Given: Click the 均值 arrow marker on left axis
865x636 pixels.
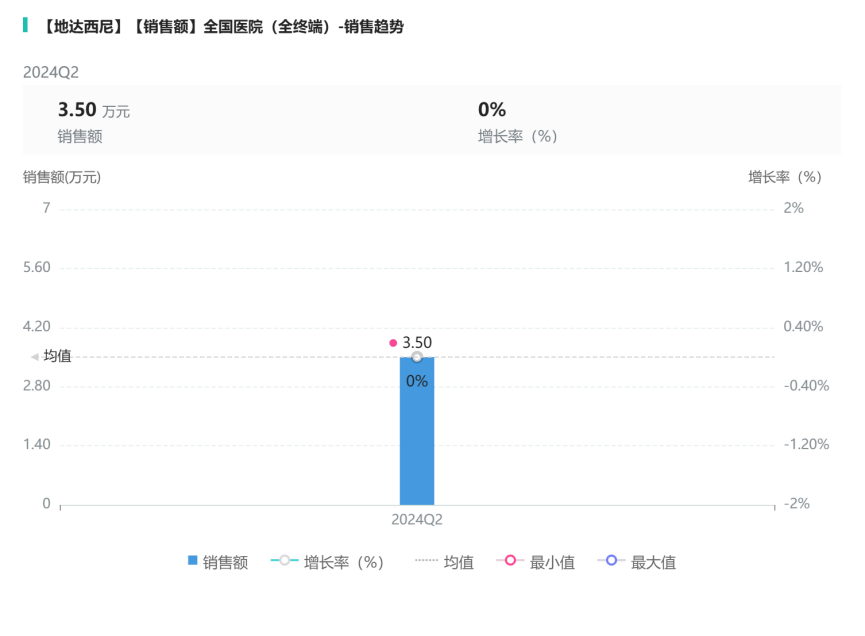Looking at the screenshot, I should 35,357.
